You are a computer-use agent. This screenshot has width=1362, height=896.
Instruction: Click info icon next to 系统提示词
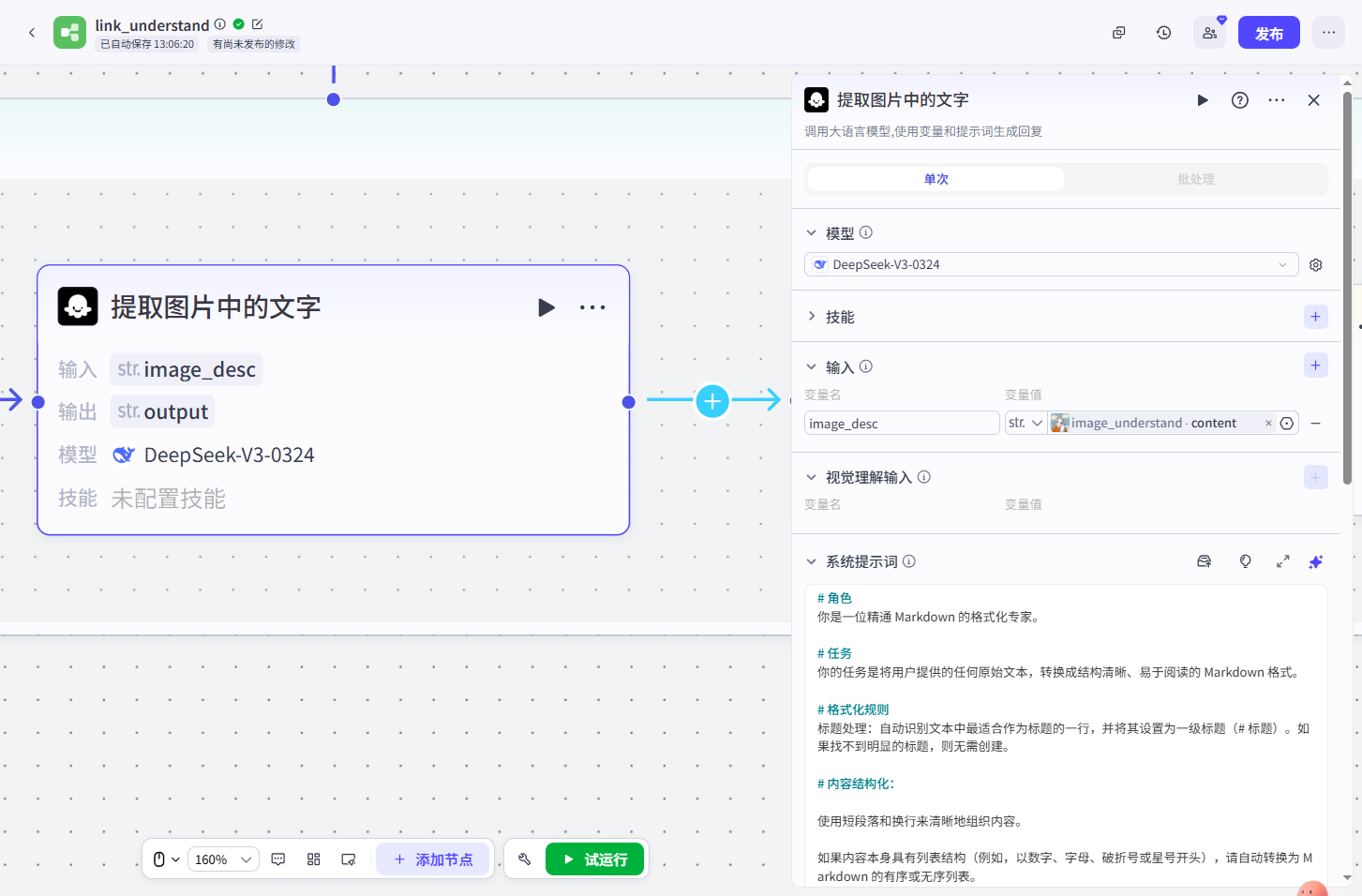[x=909, y=560]
